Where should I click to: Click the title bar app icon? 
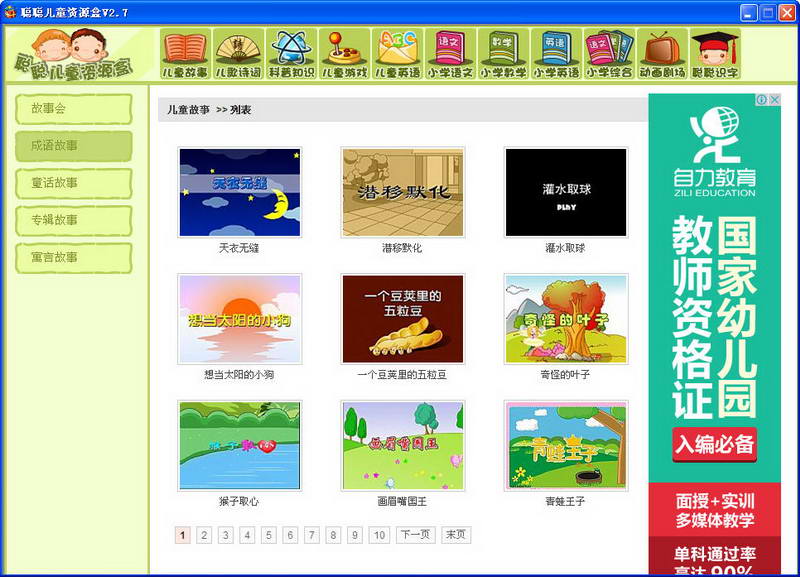tap(10, 12)
